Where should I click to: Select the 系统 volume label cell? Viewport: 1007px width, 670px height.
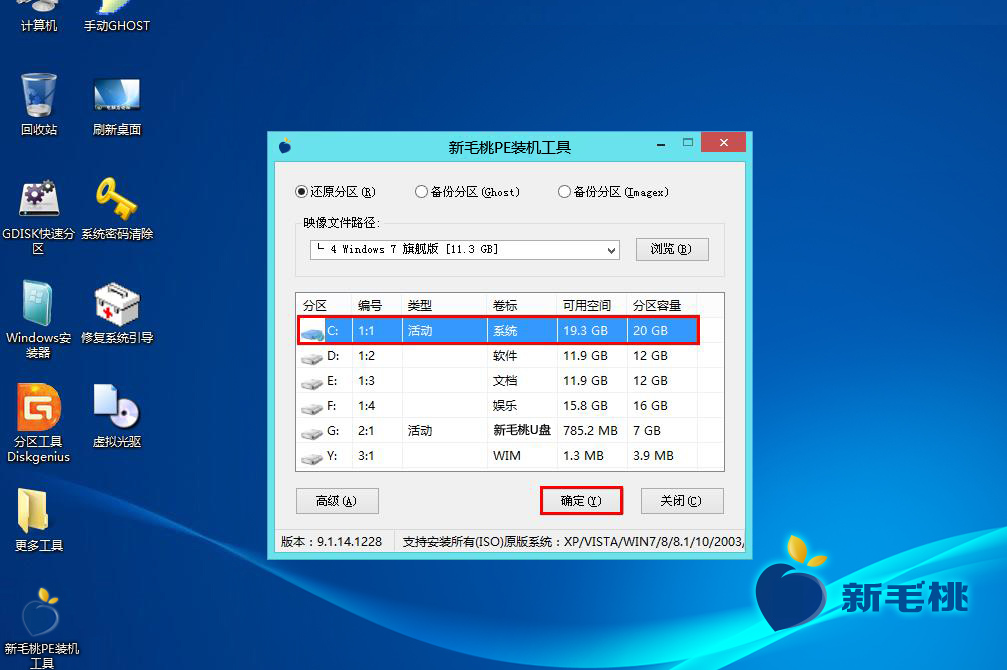point(505,331)
